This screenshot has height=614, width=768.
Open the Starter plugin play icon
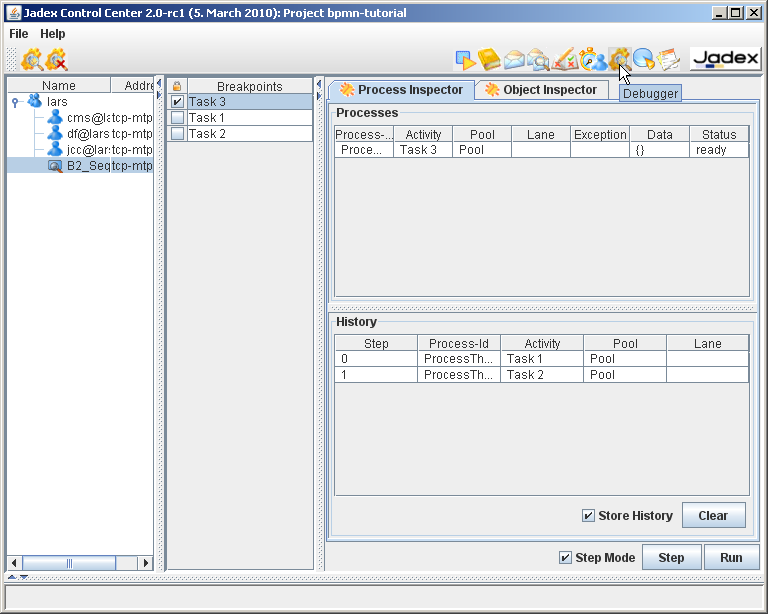465,60
